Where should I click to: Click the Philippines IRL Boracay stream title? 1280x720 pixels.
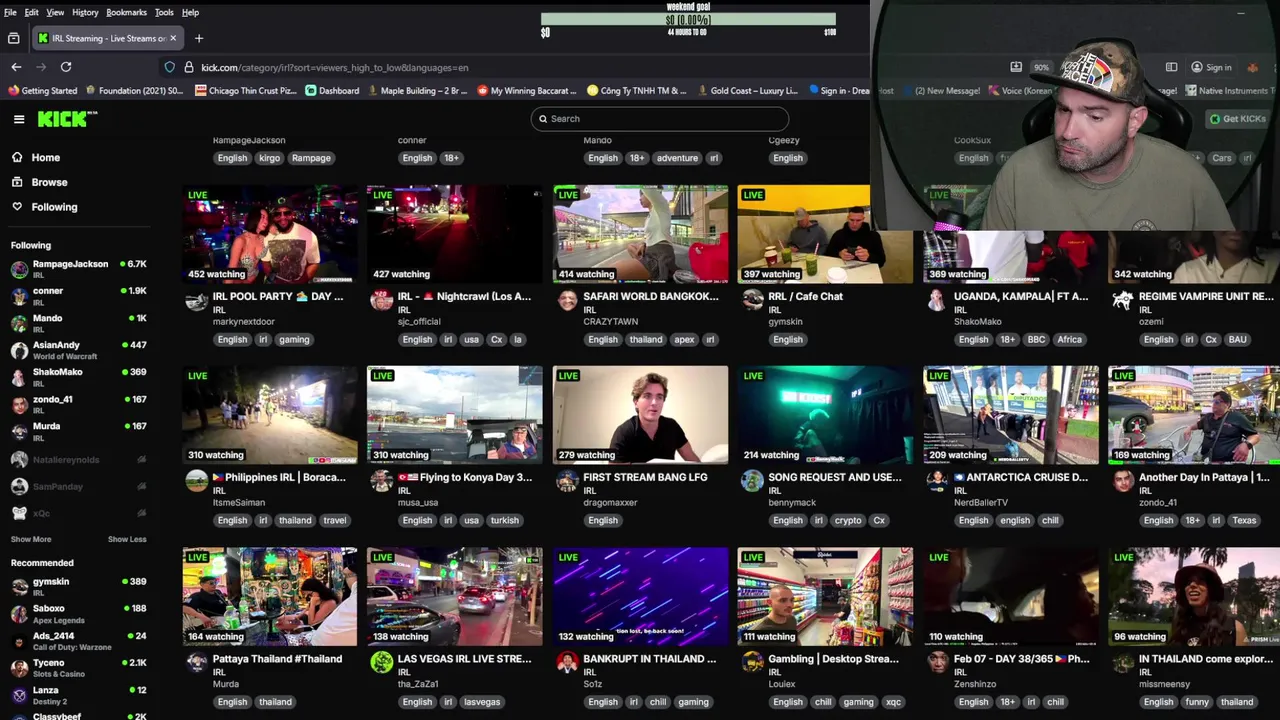coord(279,477)
